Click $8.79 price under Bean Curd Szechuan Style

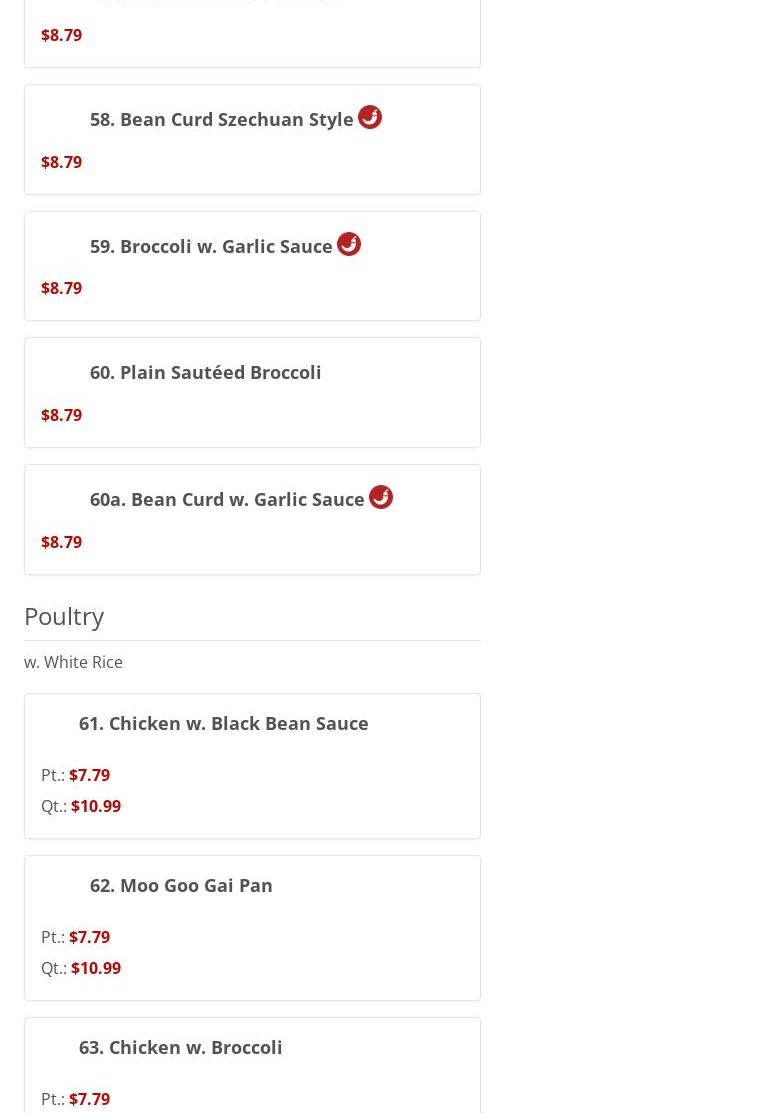point(61,162)
